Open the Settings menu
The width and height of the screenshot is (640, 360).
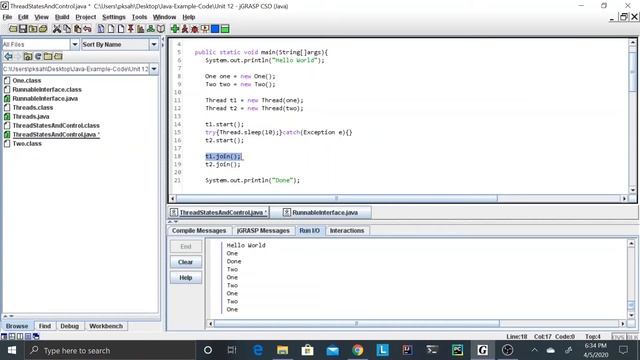pyautogui.click(x=113, y=17)
